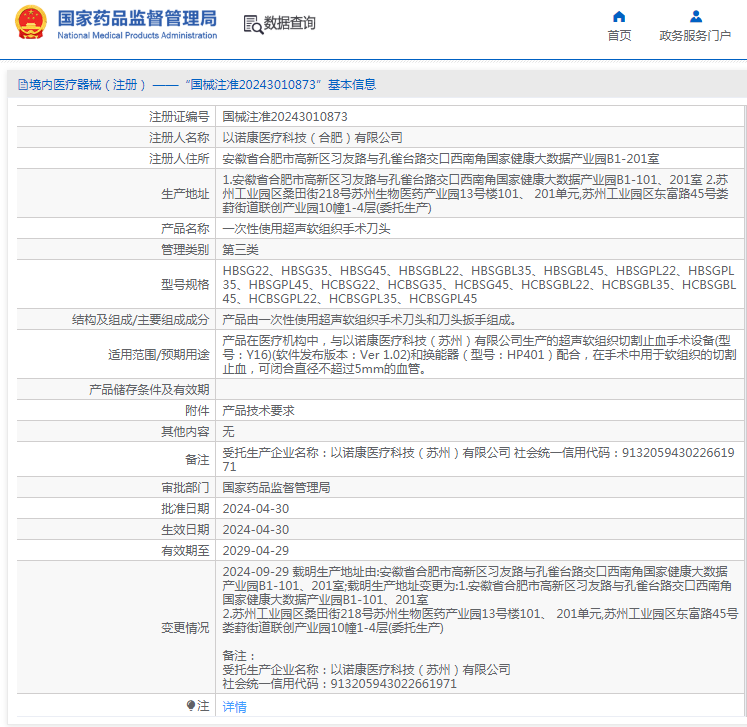Select the breadcrumb 境内医疗器械（注册）heading
The image size is (747, 727).
87,85
